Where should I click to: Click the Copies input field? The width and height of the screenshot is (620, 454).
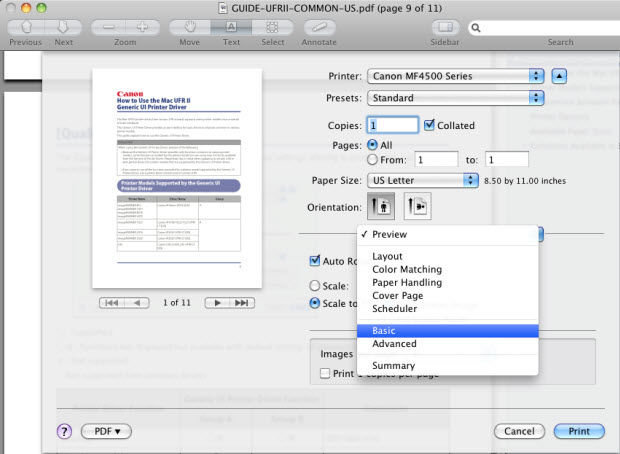[393, 125]
